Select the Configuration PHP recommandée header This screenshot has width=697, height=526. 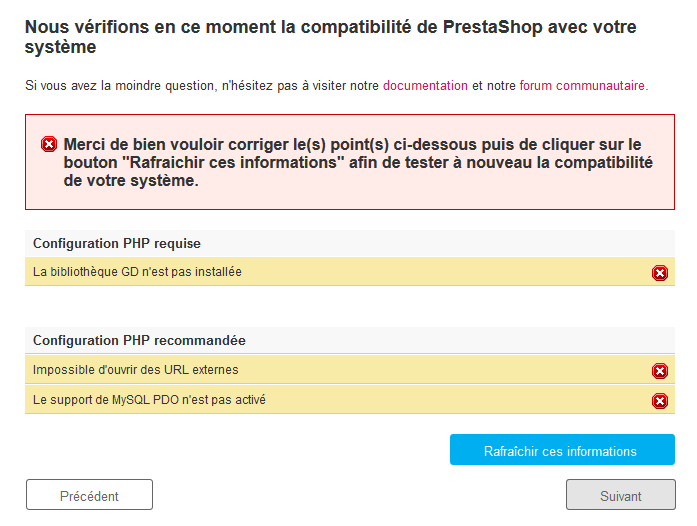tap(139, 341)
